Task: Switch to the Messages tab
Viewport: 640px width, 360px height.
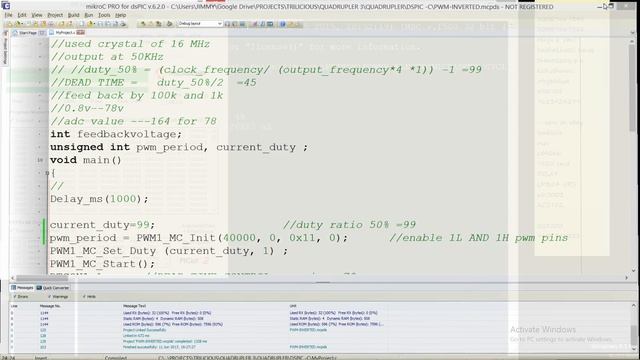Action: pos(22,288)
